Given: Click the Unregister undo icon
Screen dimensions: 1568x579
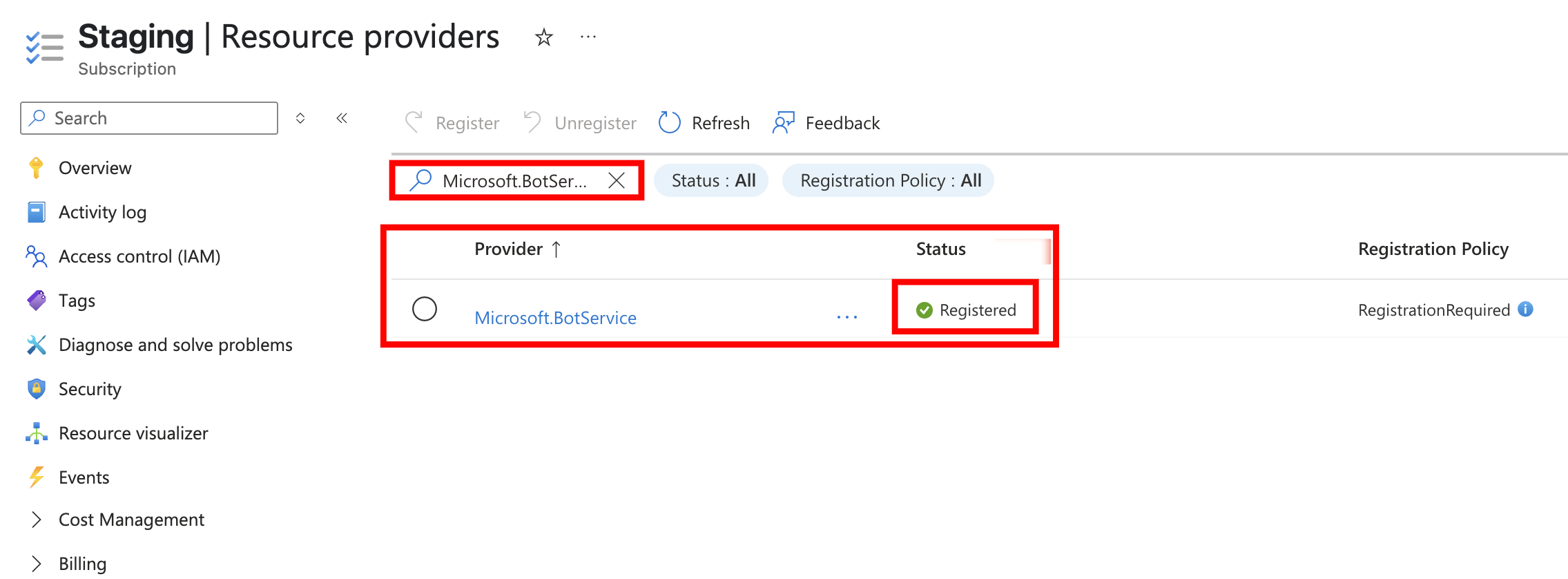Looking at the screenshot, I should (532, 122).
